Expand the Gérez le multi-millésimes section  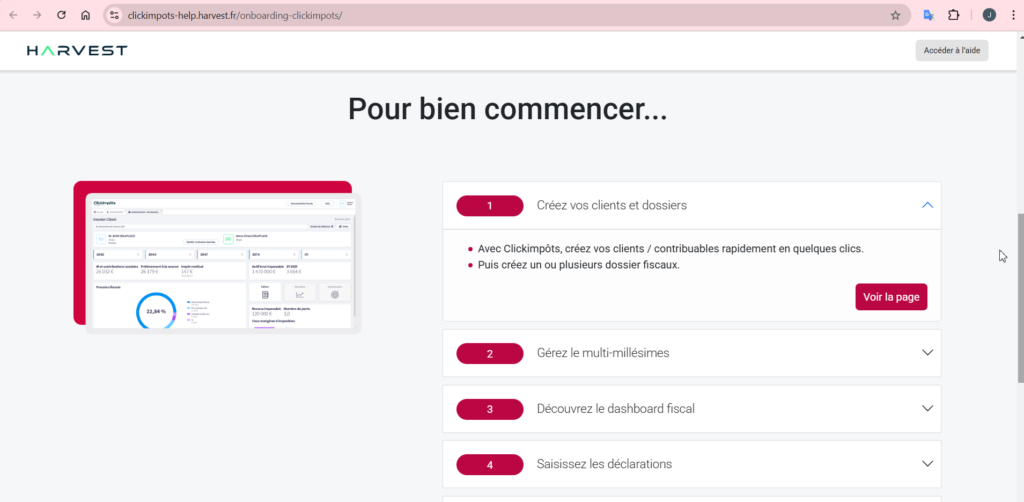point(927,353)
